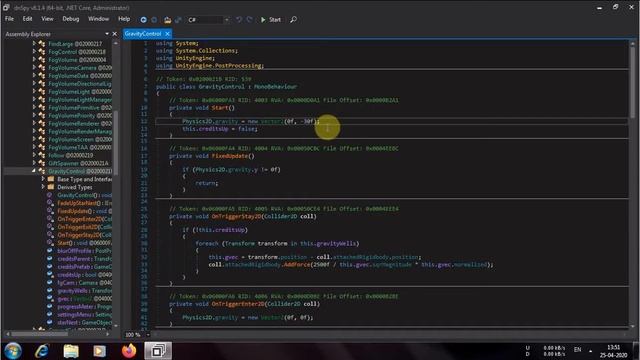Image resolution: width=640 pixels, height=360 pixels.
Task: Open the Debug menu
Action: coord(71,19)
